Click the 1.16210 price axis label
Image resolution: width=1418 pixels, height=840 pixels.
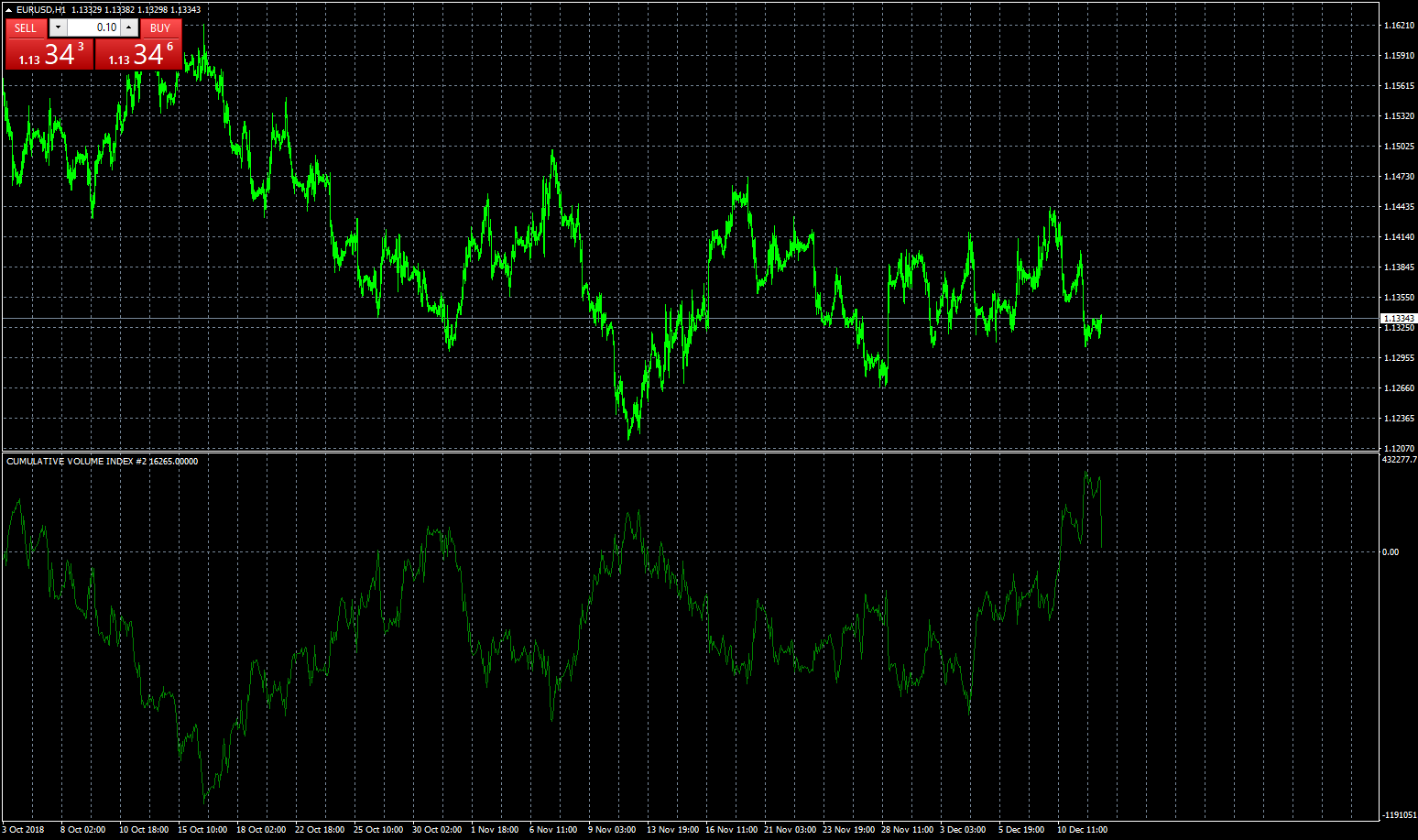click(x=1399, y=26)
